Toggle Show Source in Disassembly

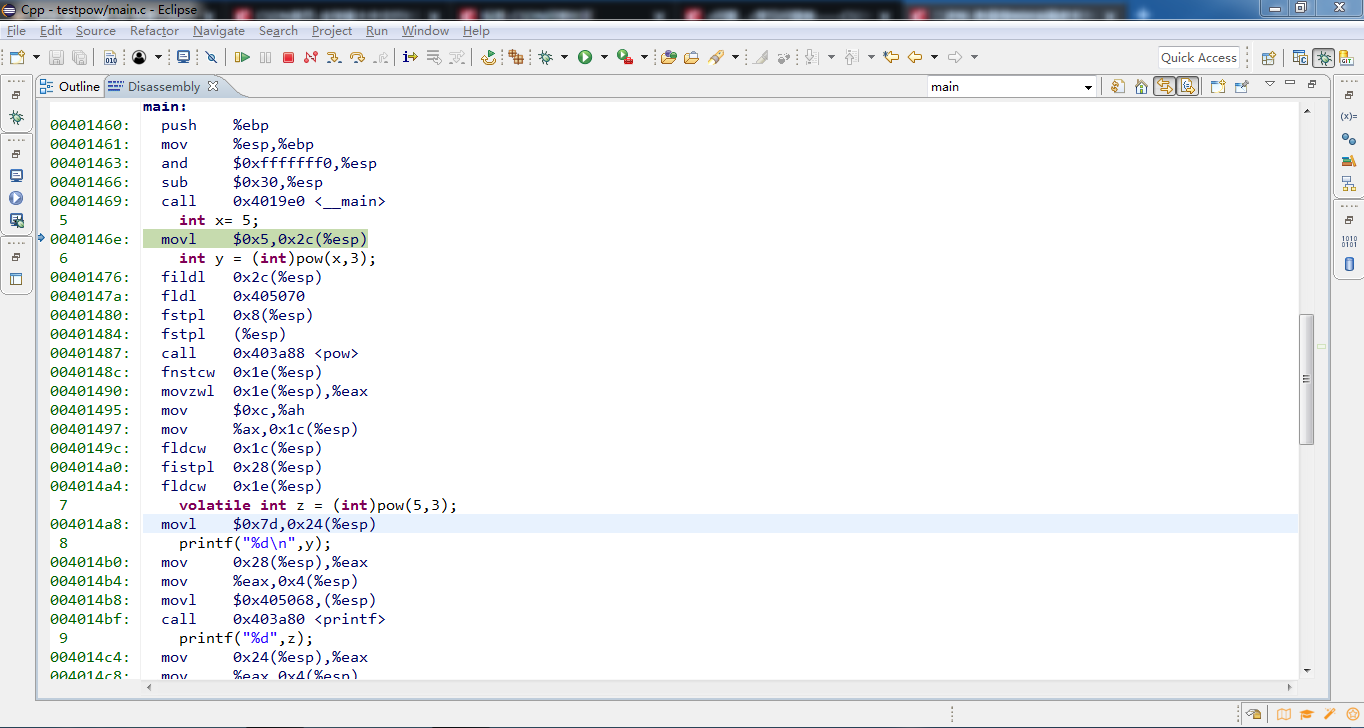pos(1187,87)
